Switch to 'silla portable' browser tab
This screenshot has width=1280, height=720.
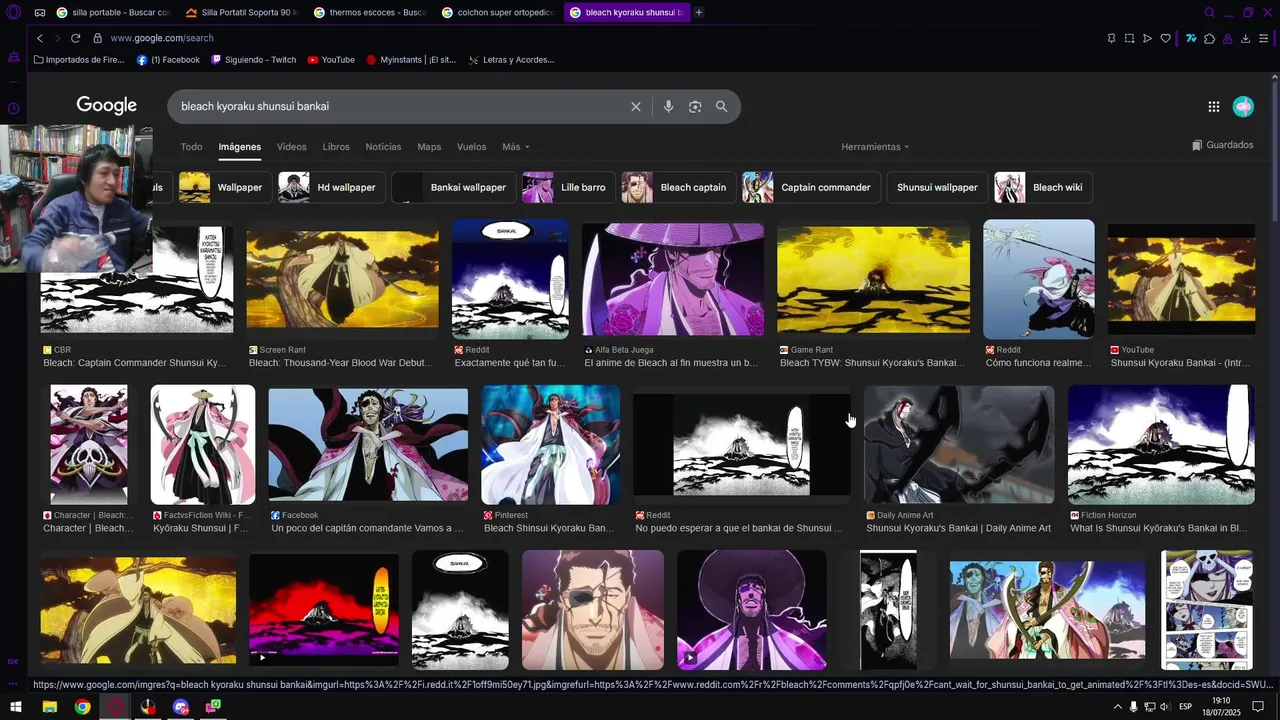pos(113,13)
